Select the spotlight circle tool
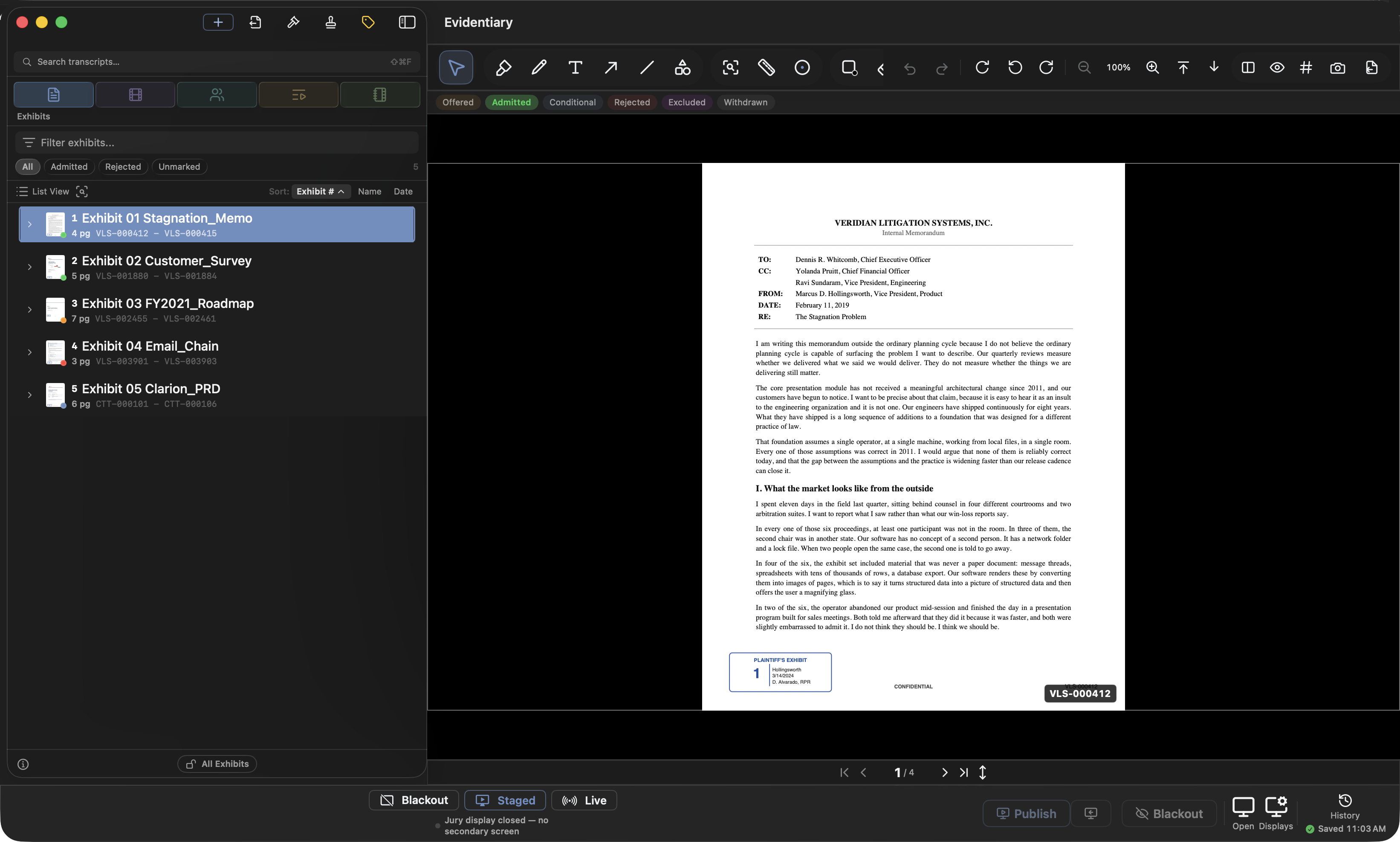Screen dimensions: 1400x842 click(802, 67)
